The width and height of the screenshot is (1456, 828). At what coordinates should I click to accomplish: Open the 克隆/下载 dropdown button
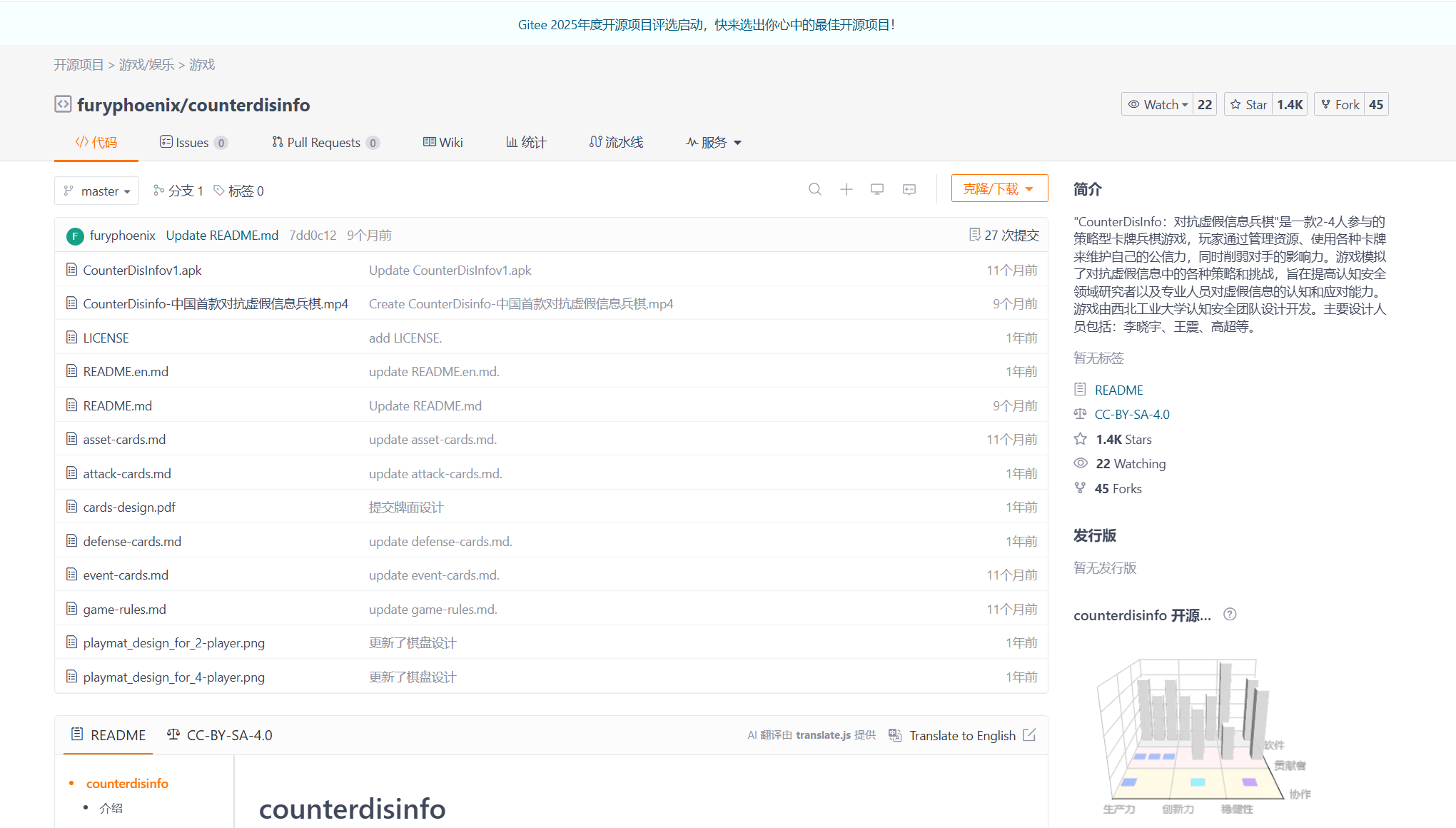click(x=999, y=189)
